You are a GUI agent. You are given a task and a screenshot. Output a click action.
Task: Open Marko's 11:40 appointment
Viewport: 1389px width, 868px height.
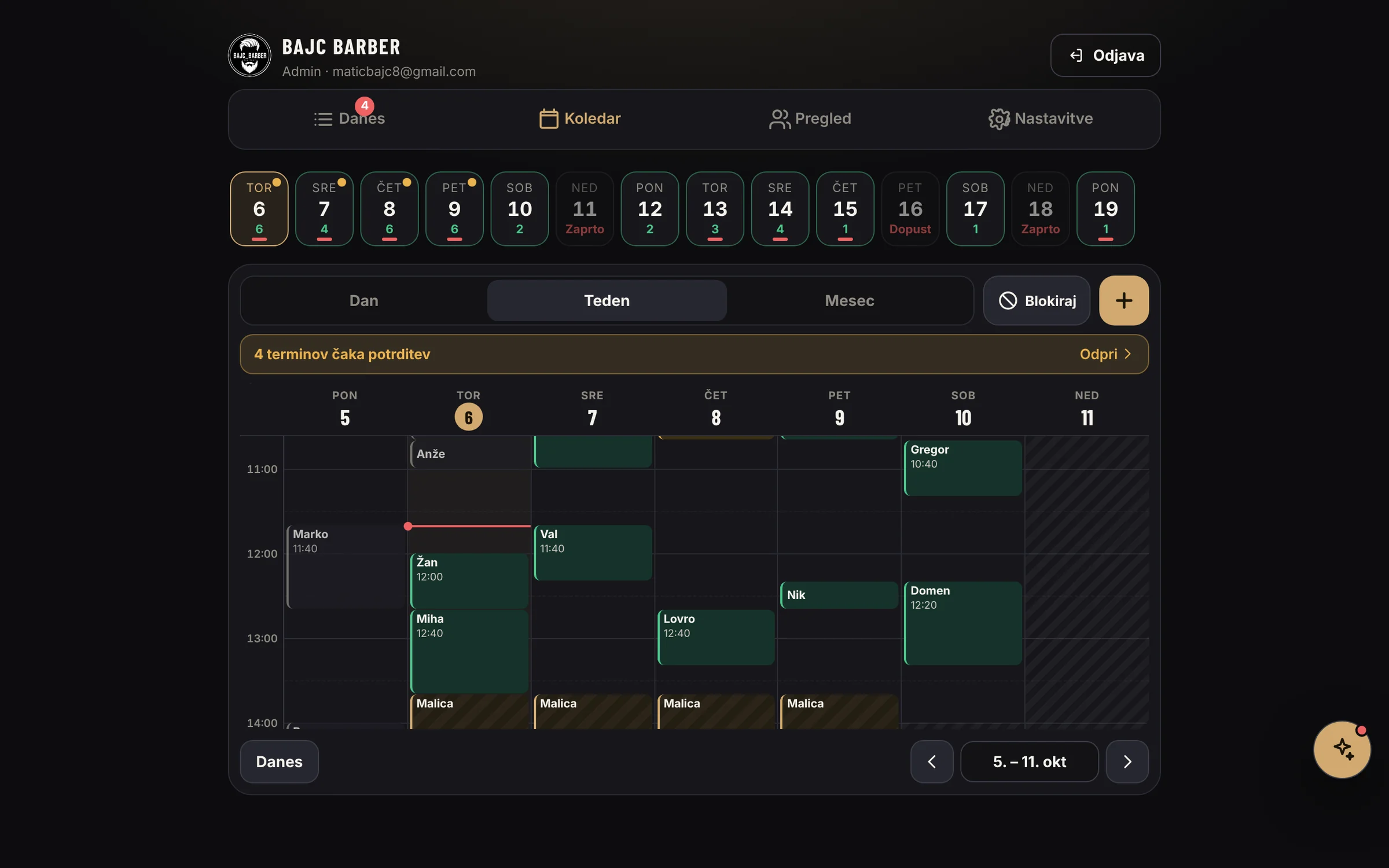click(346, 567)
